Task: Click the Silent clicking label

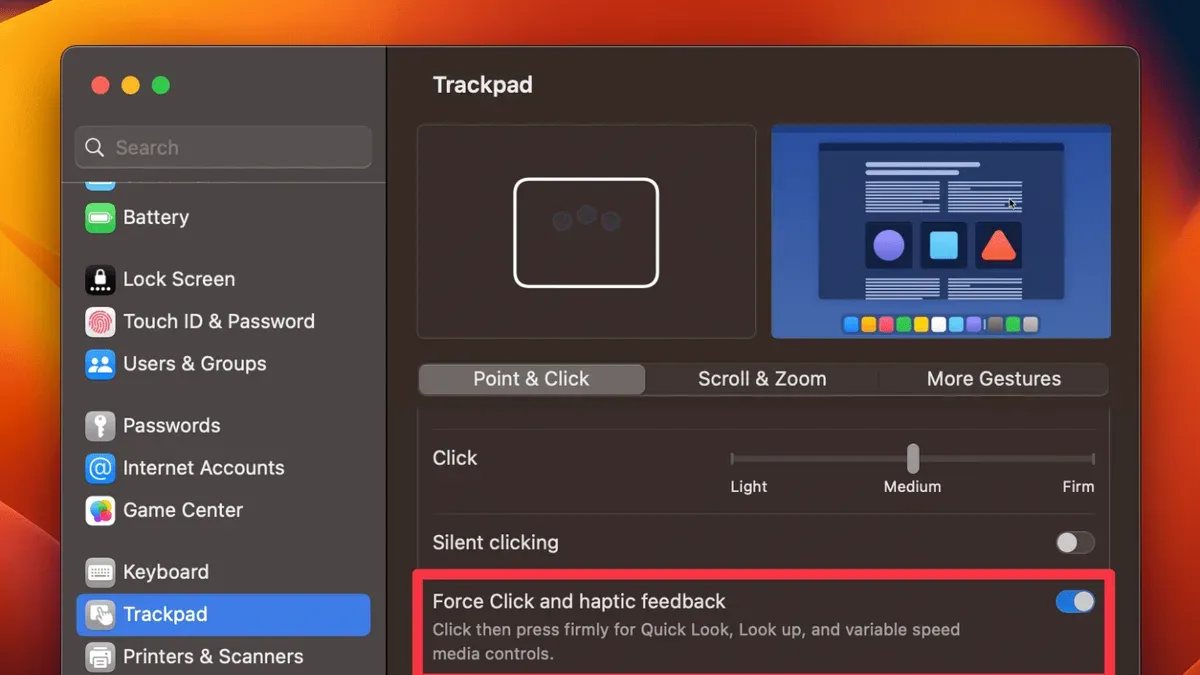Action: pos(495,543)
